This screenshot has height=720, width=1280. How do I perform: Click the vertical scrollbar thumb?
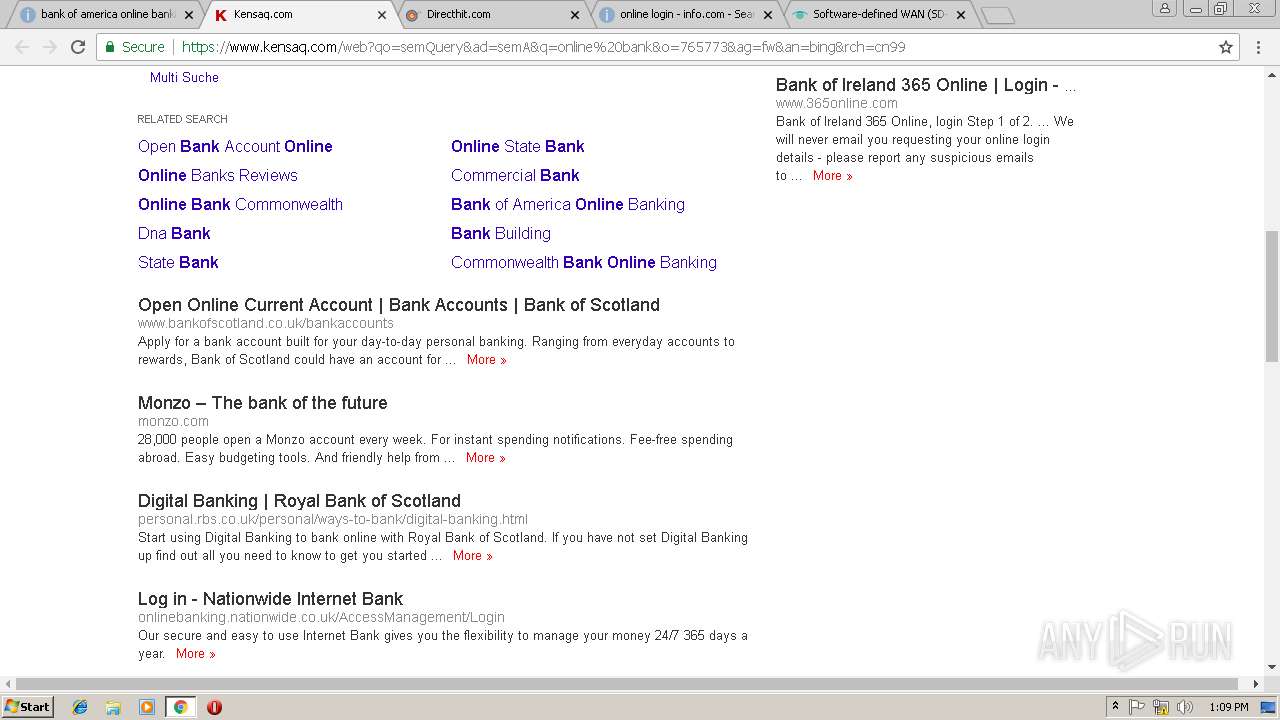(x=1272, y=296)
